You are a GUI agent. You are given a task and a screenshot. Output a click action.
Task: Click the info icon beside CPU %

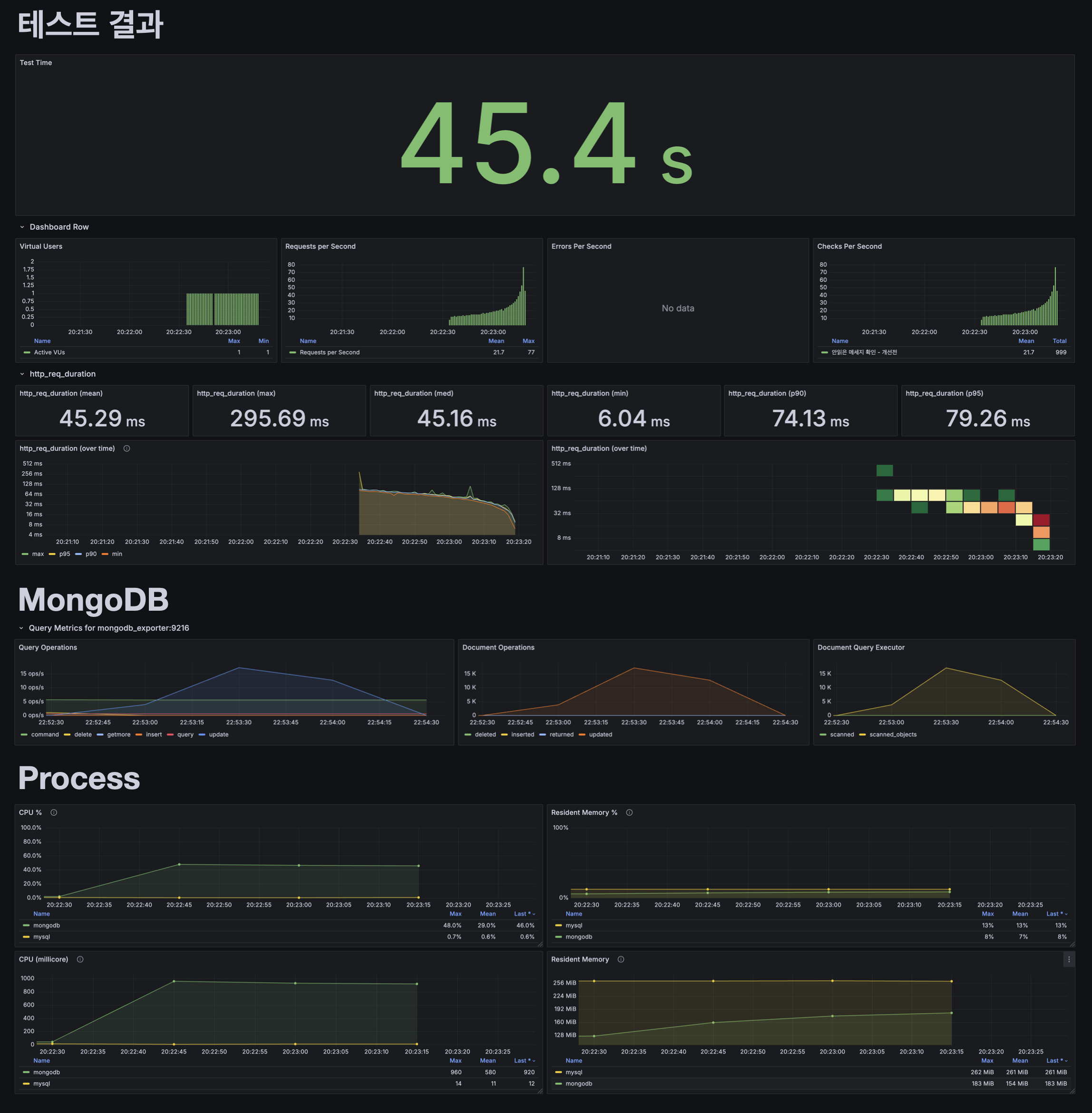[x=54, y=812]
